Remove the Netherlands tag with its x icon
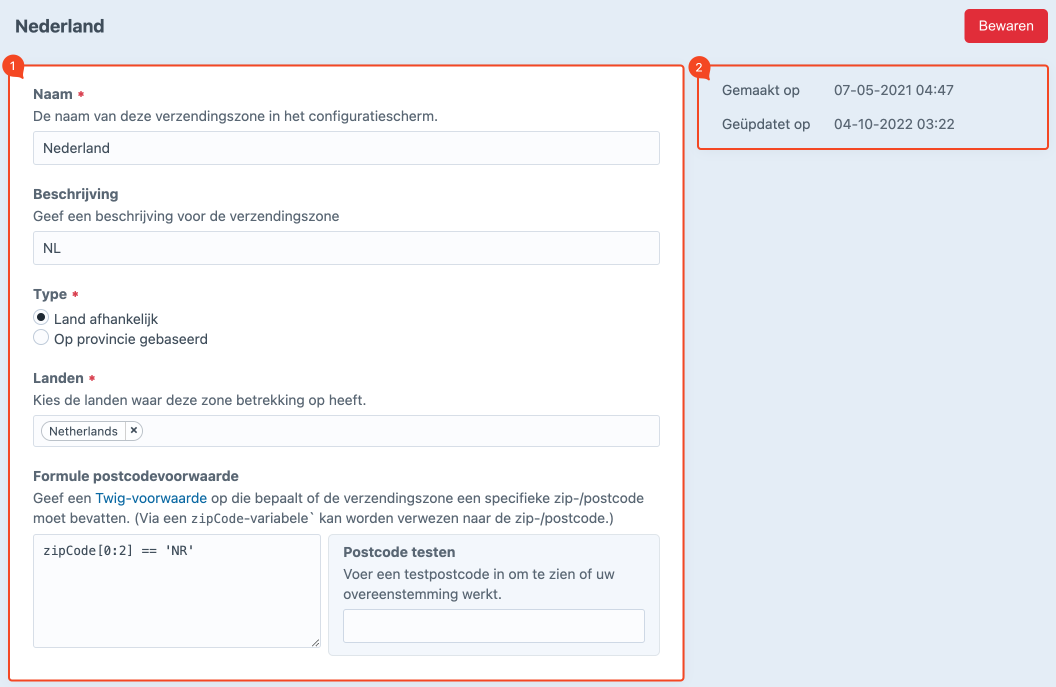Viewport: 1056px width, 687px height. pos(134,431)
